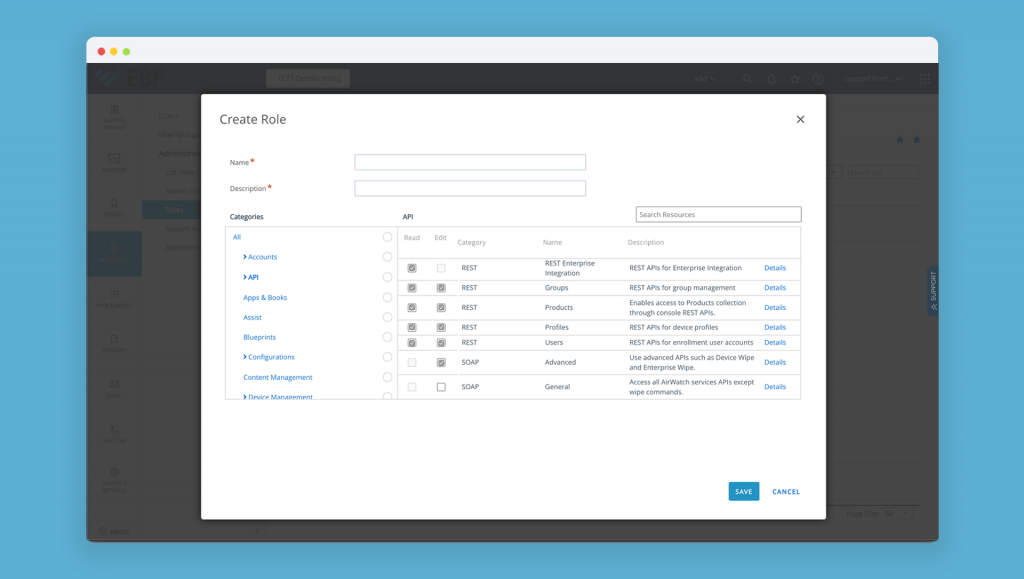Toggle Read checkbox for REST Products

tap(412, 307)
